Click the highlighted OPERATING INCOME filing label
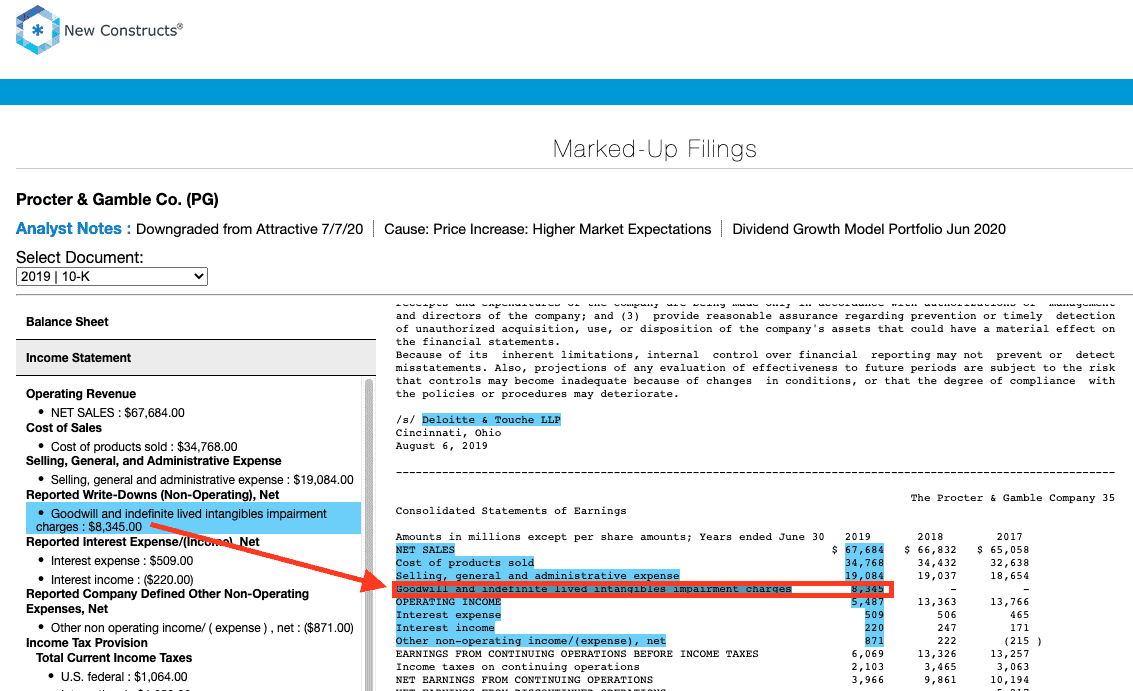Image resolution: width=1133 pixels, height=691 pixels. point(448,602)
